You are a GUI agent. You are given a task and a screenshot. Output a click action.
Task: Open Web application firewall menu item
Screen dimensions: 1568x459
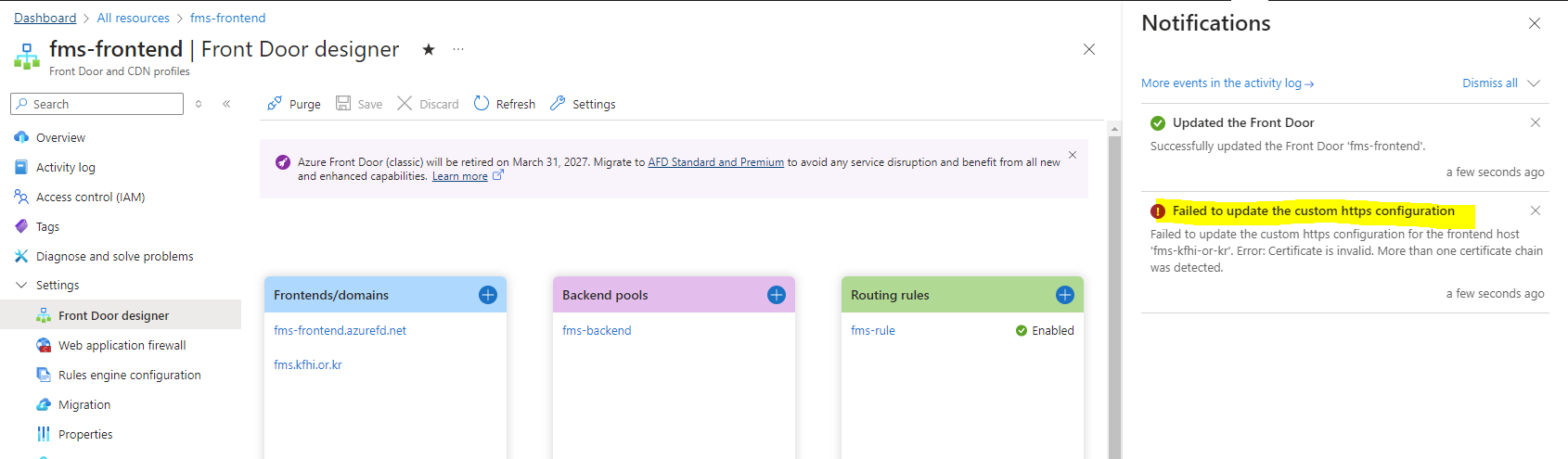(x=122, y=345)
